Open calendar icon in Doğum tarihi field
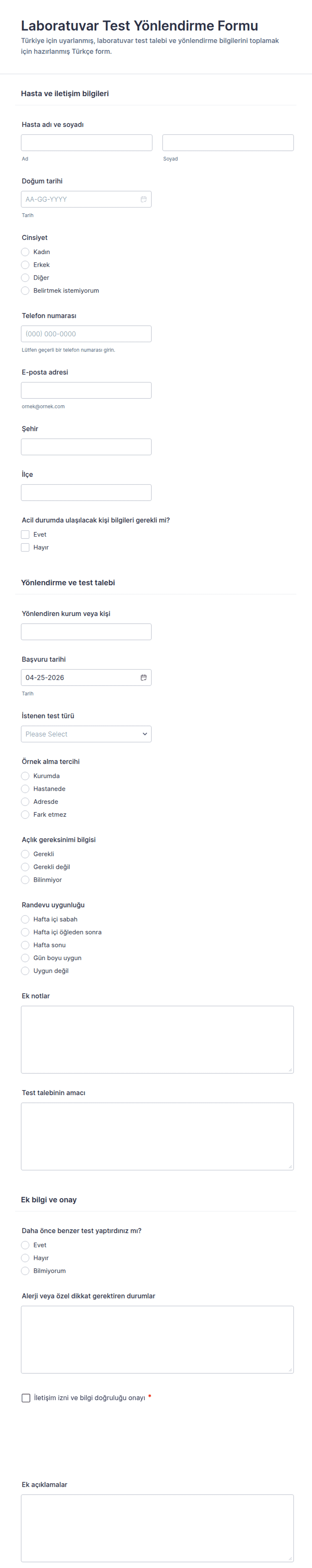Viewport: 312px width, 1568px height. (x=144, y=199)
